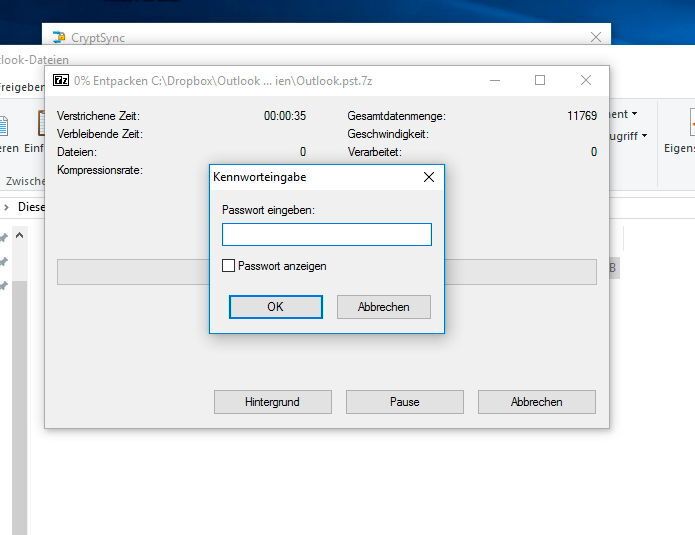Click the 7z icon in title bar
Viewport: 695px width, 535px height.
tap(61, 80)
